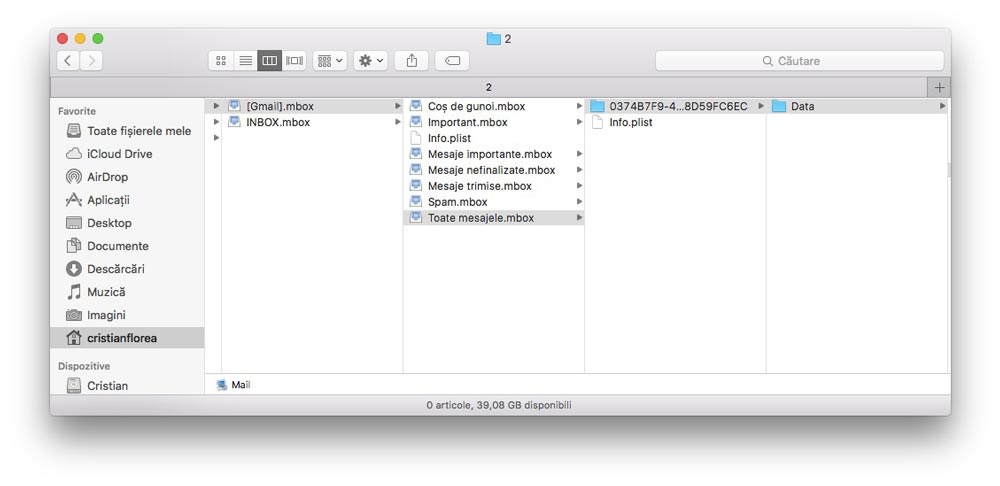Select the 0374B7F9-4...8D59FC6EC folder
This screenshot has height=486, width=1000.
point(675,107)
